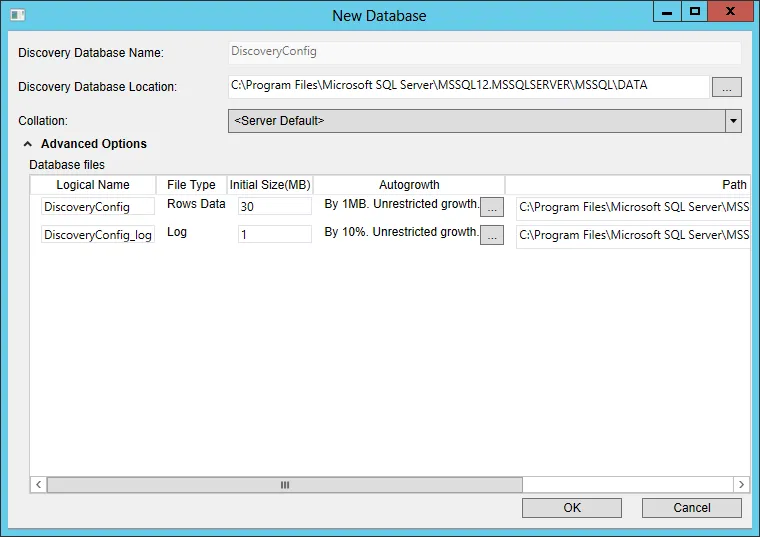The width and height of the screenshot is (760, 537).
Task: Select the Server Default collation combo box
Action: [485, 121]
